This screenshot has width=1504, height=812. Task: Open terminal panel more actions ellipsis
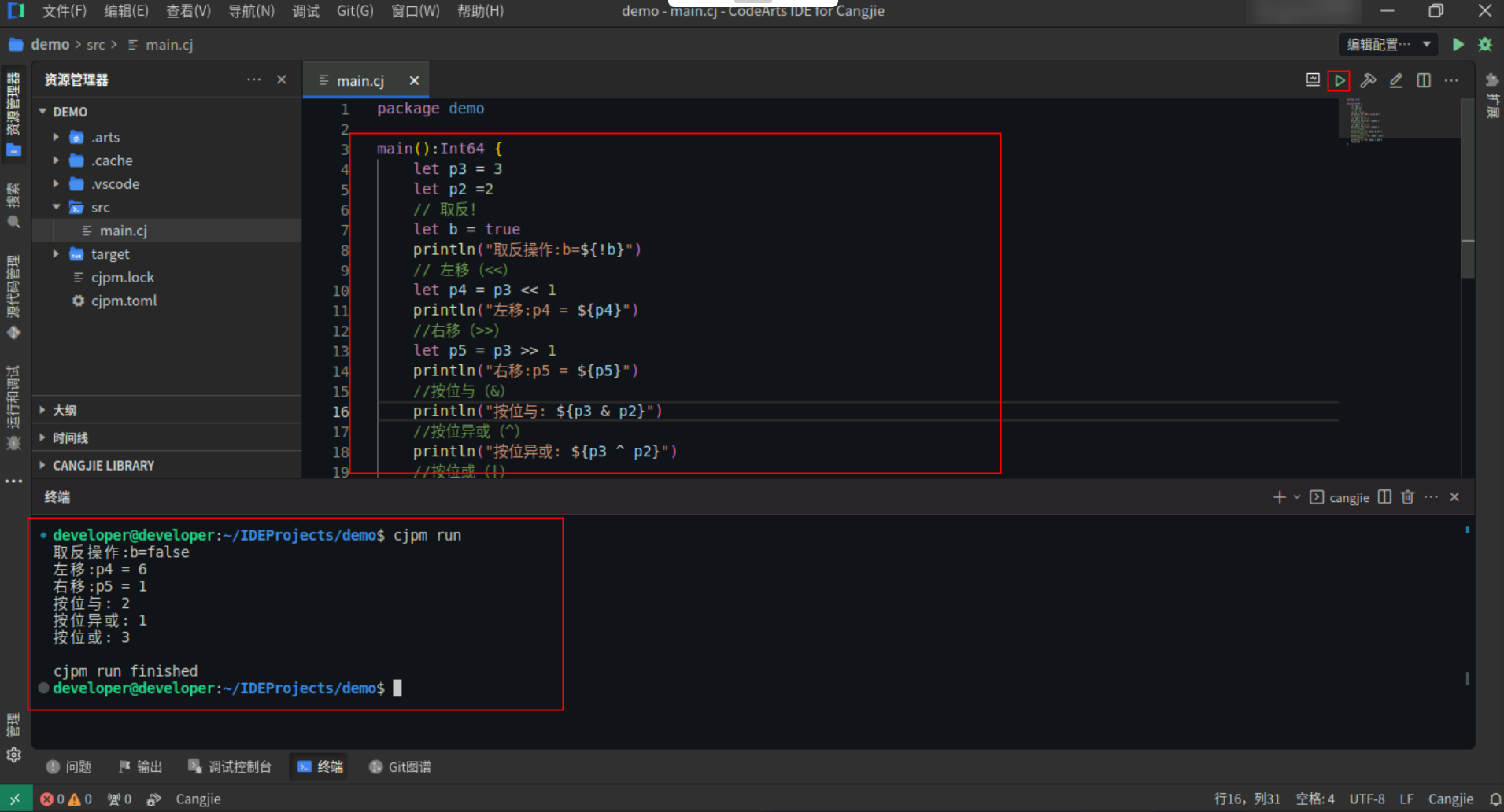click(1431, 497)
